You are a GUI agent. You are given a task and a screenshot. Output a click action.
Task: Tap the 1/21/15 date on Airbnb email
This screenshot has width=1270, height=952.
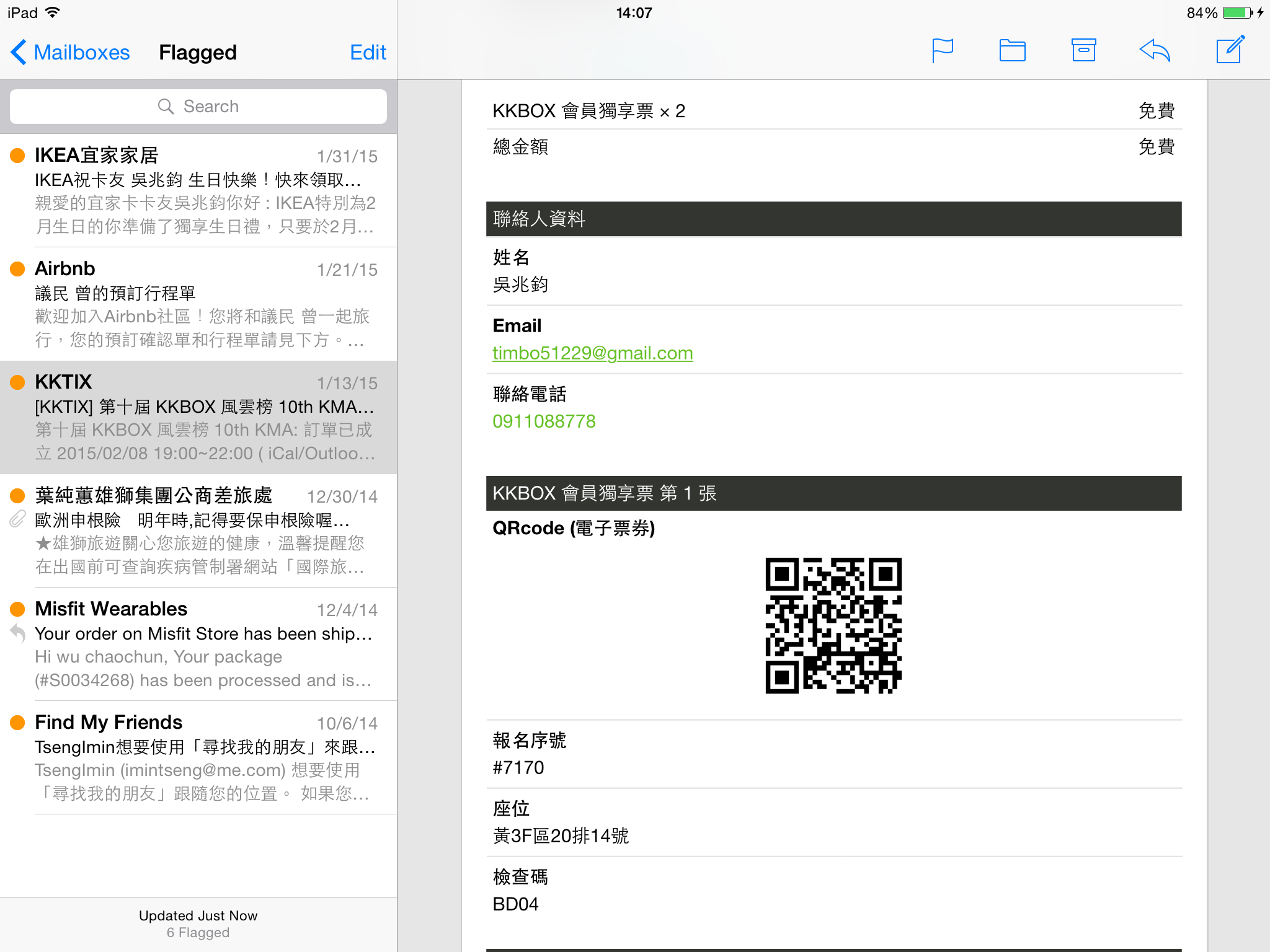(x=347, y=270)
